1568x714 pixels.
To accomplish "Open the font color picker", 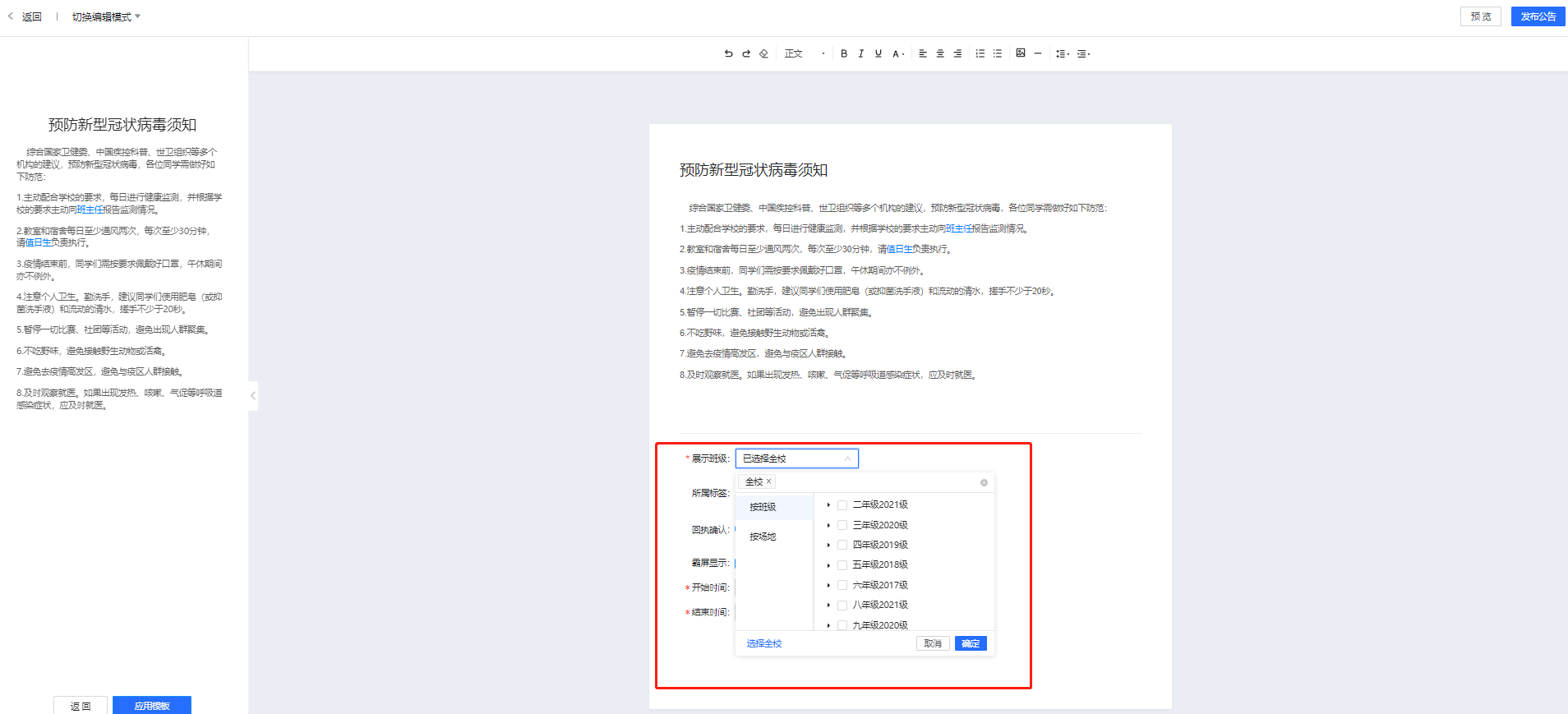I will pos(898,53).
